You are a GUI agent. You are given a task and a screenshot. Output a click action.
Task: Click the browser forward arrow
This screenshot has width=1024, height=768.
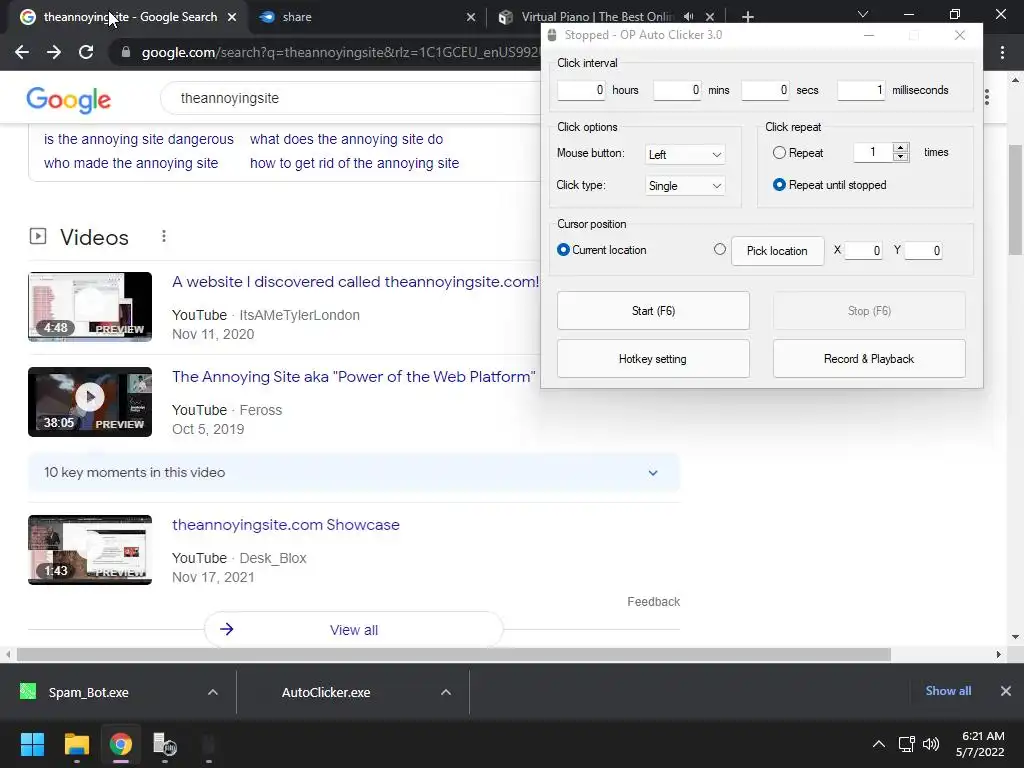(x=54, y=52)
